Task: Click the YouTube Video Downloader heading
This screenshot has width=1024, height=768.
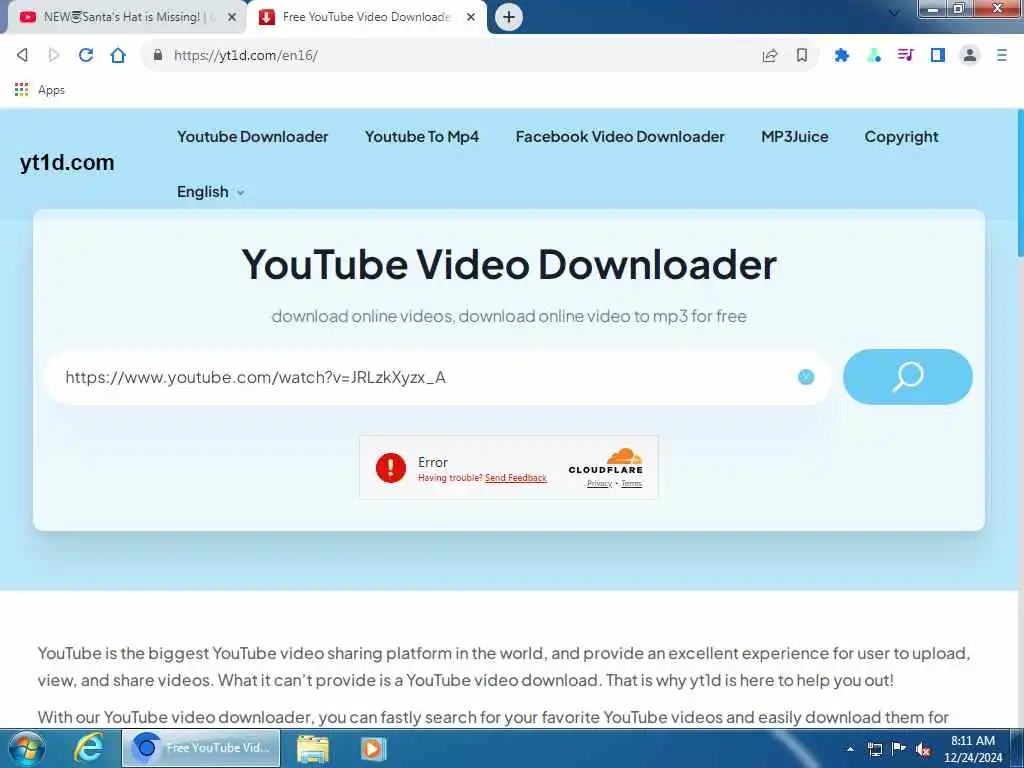Action: click(x=509, y=264)
